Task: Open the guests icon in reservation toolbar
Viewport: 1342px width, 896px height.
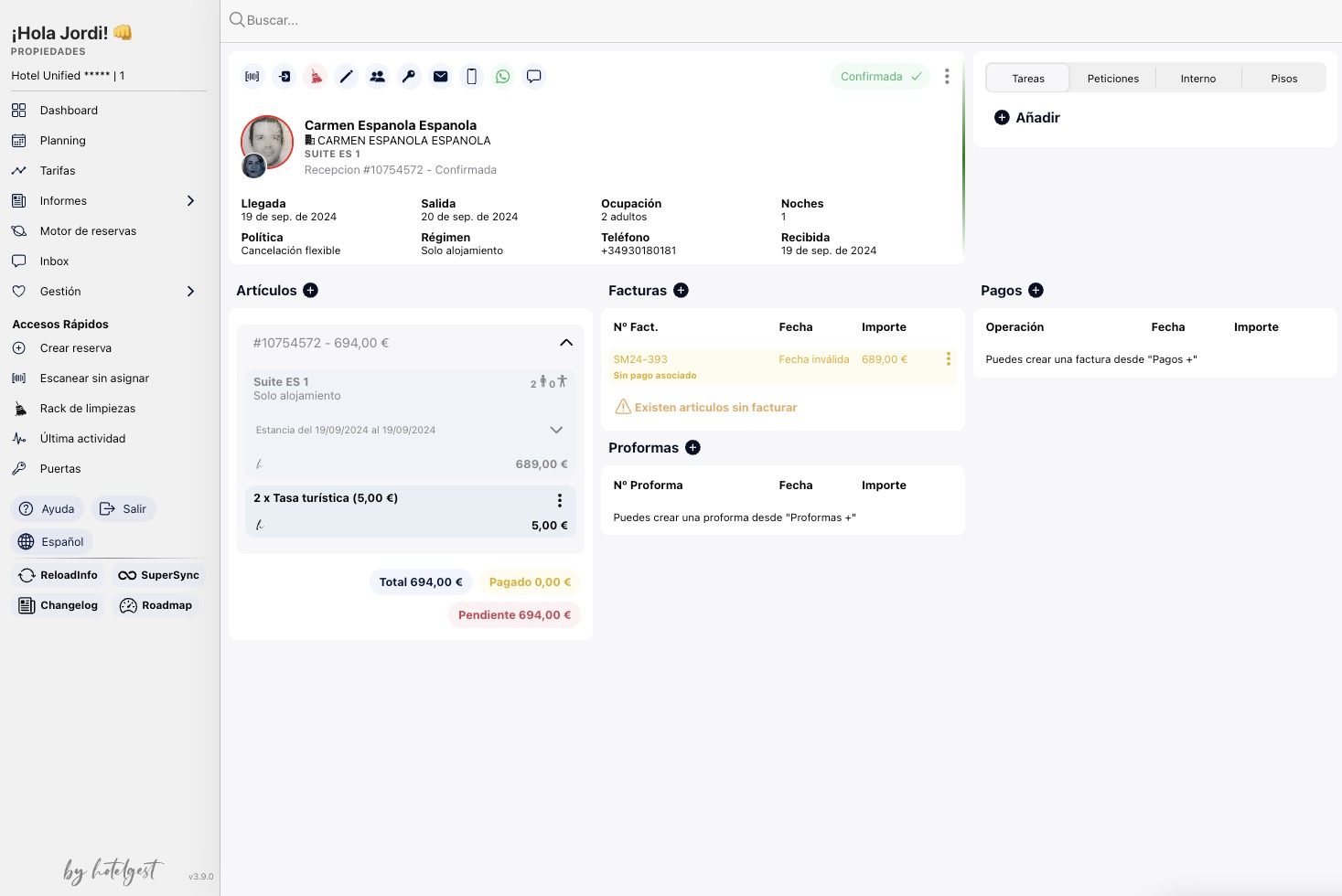Action: point(378,77)
